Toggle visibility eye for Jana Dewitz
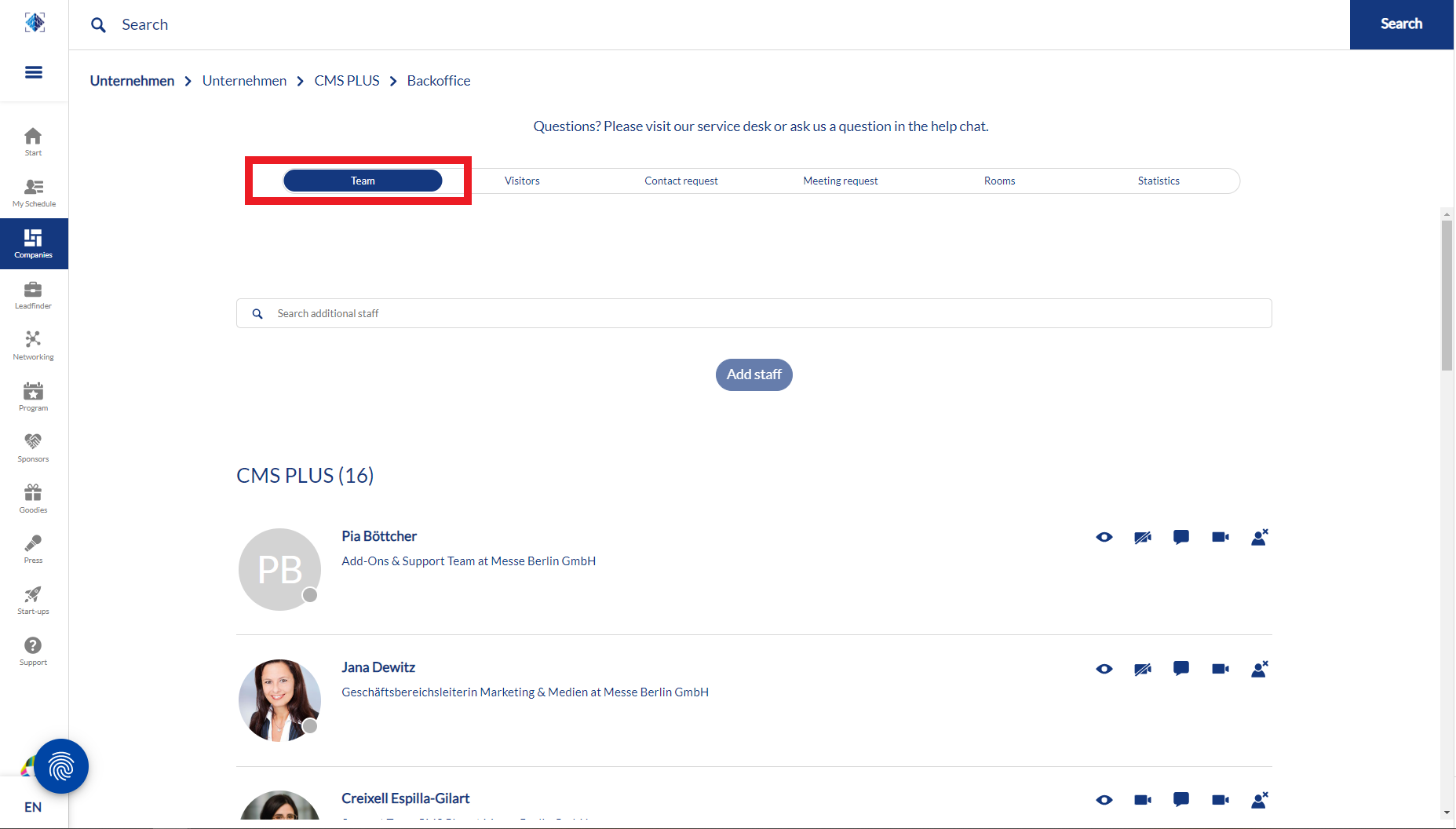The width and height of the screenshot is (1456, 829). click(1104, 669)
